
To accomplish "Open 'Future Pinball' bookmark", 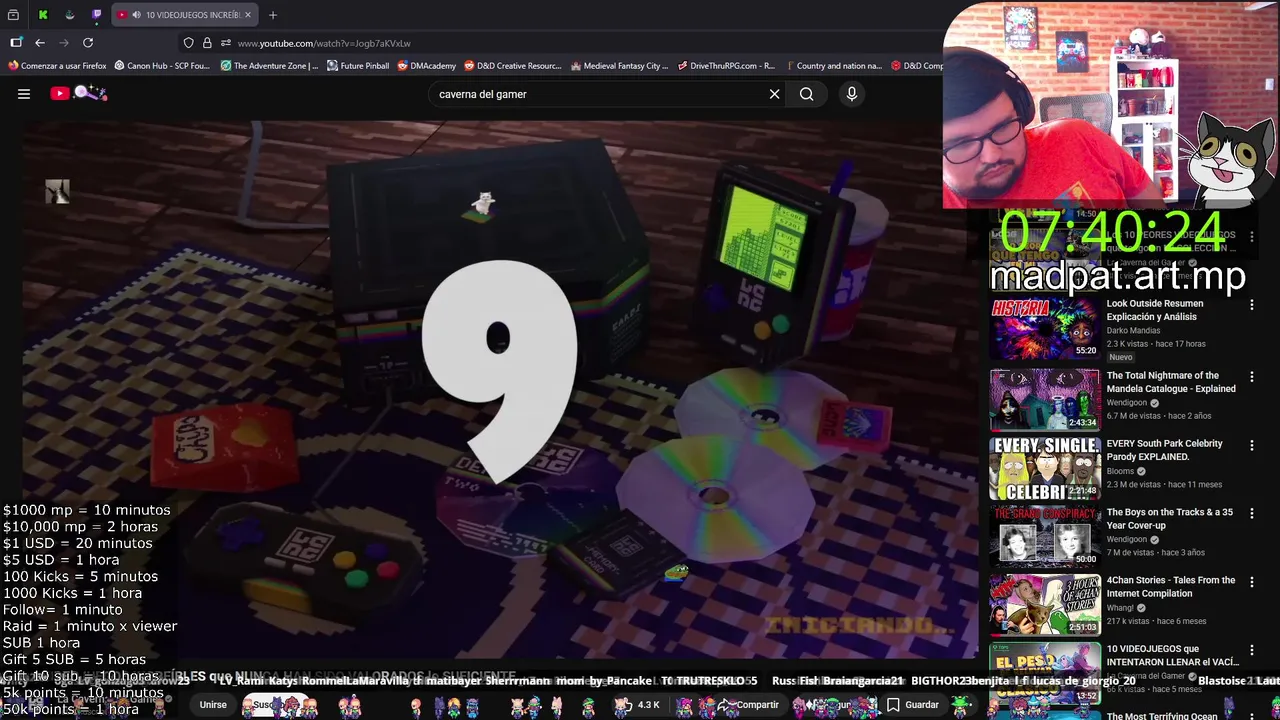I will point(358,66).
